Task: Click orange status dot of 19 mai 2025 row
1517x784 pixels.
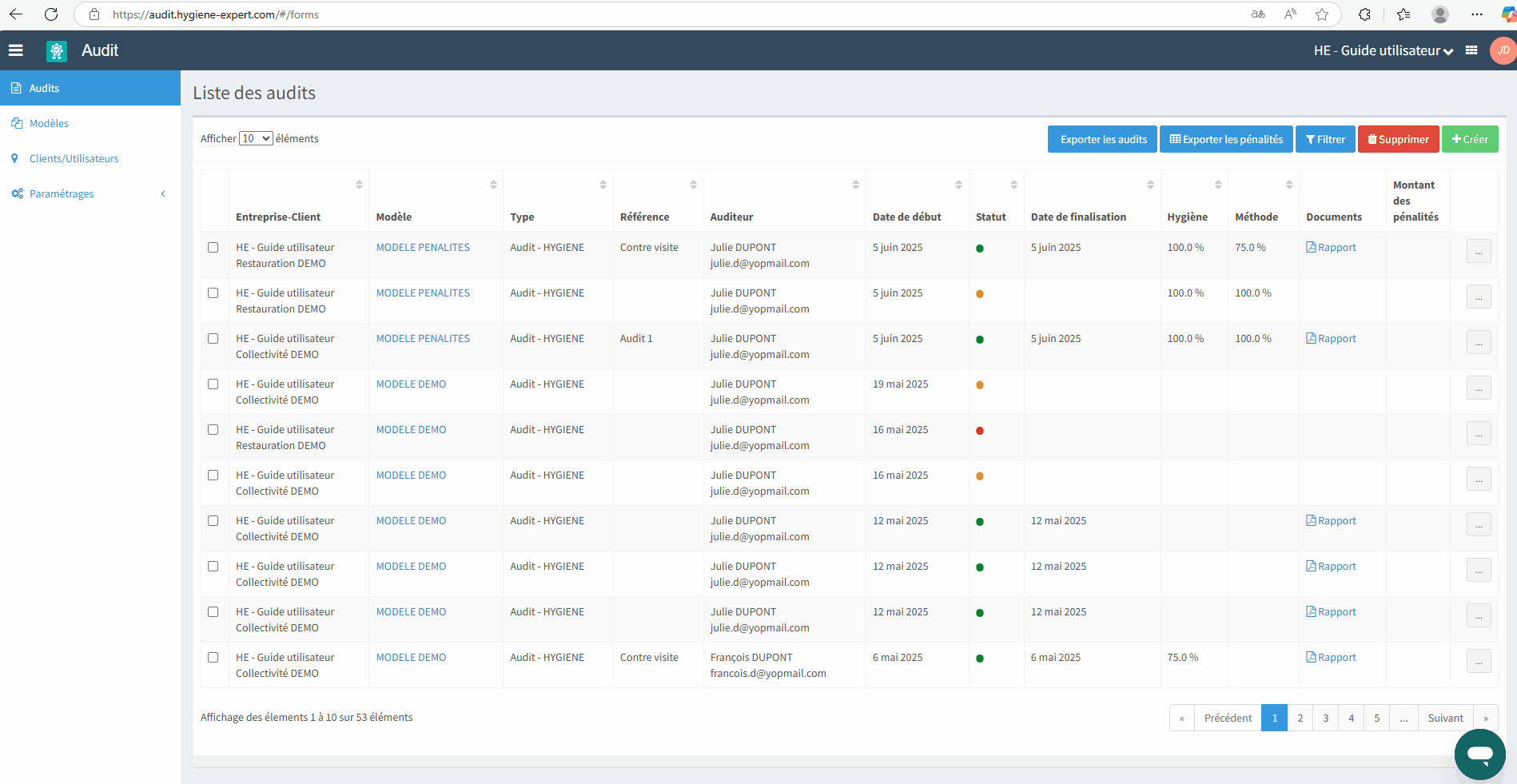Action: pyautogui.click(x=980, y=385)
